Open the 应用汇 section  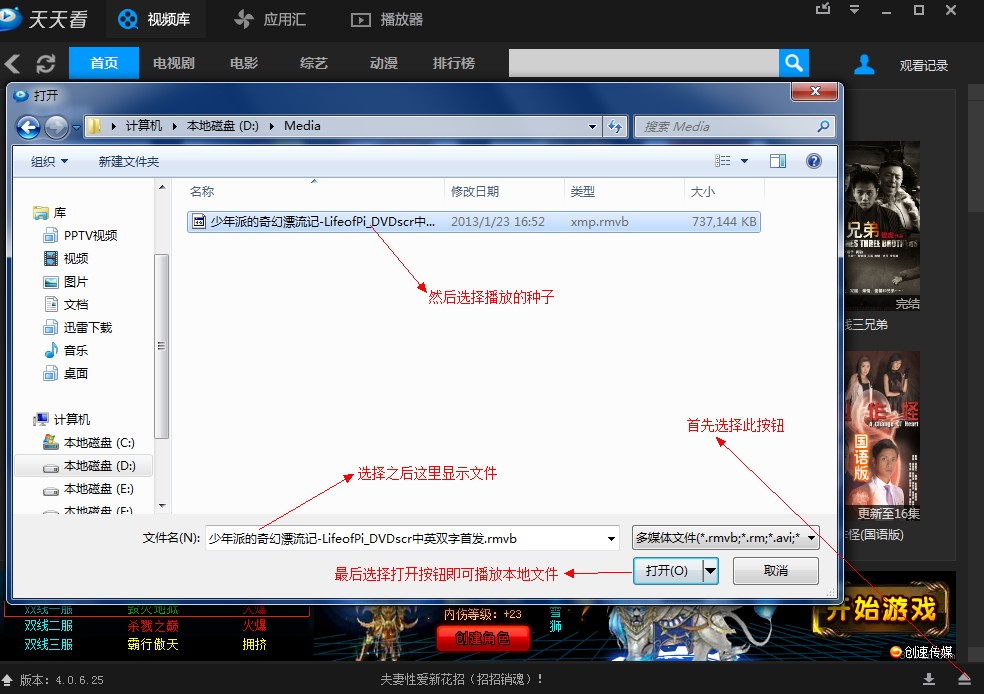(x=268, y=19)
